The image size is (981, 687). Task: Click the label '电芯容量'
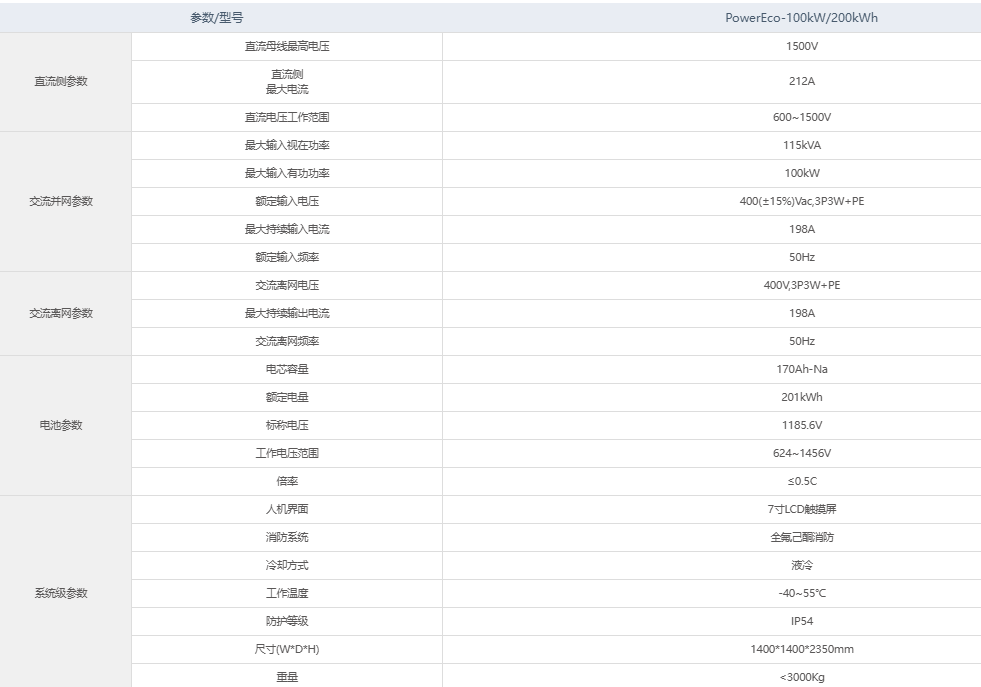(287, 370)
